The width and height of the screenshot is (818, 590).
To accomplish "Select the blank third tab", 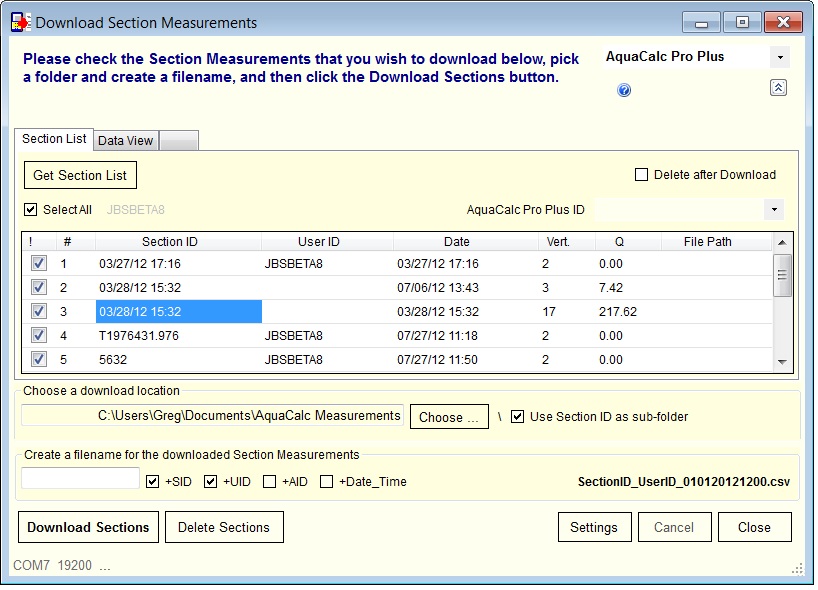I will coord(179,141).
